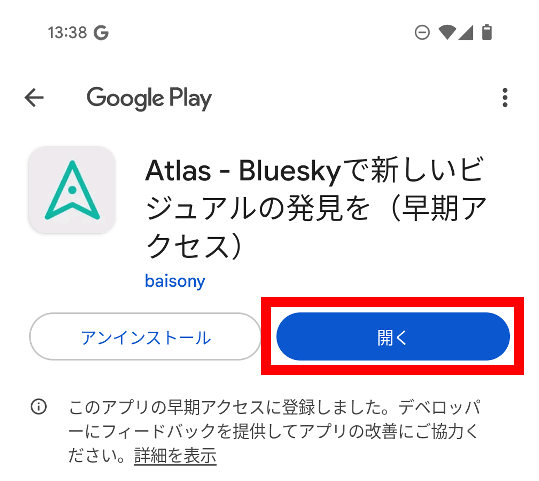
Task: Open the baisony developer link
Action: pyautogui.click(x=175, y=281)
